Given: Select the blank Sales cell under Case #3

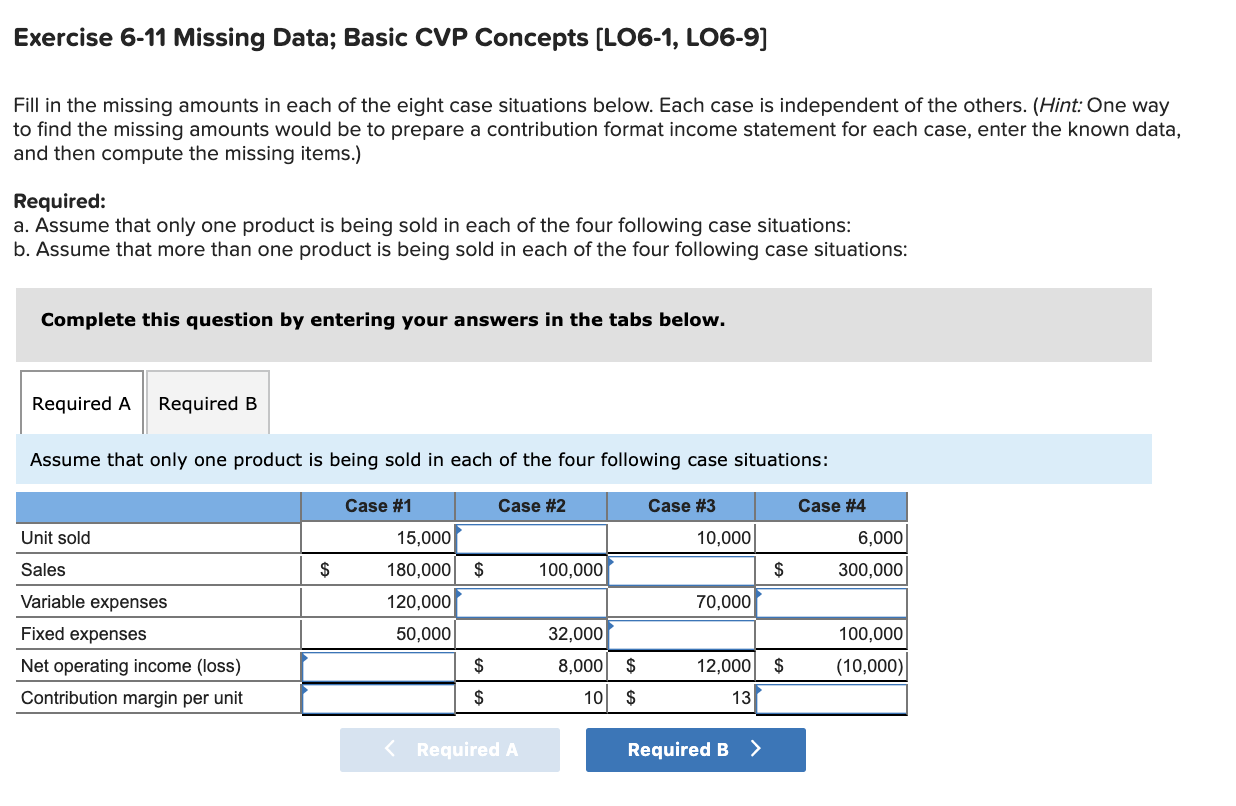Looking at the screenshot, I should pos(681,569).
